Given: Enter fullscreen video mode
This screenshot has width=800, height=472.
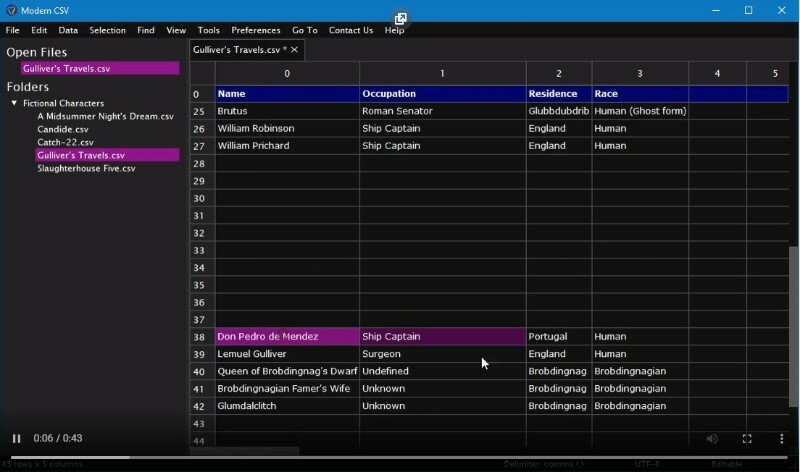Looking at the screenshot, I should 747,439.
